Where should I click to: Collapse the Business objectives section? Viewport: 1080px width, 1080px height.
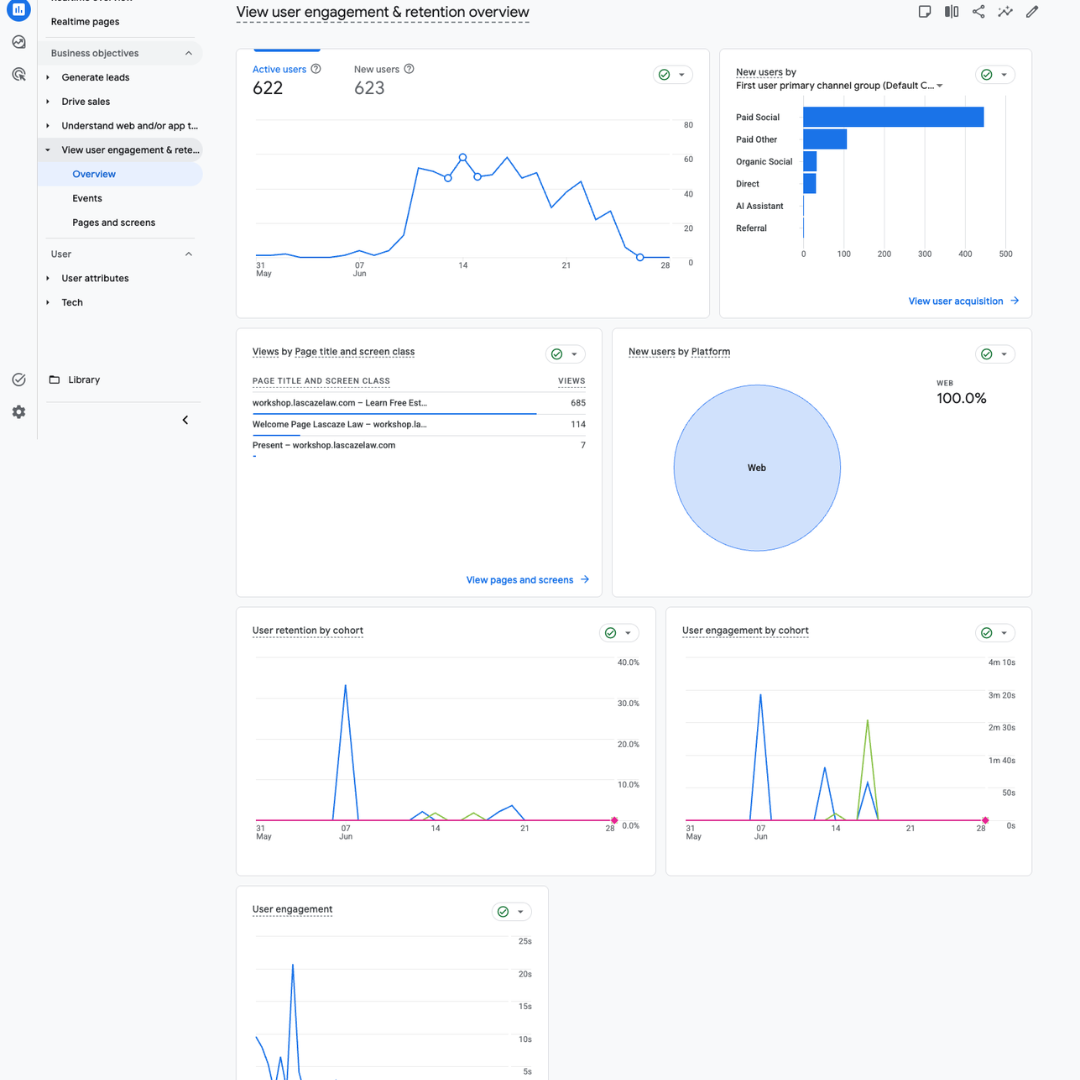point(189,53)
